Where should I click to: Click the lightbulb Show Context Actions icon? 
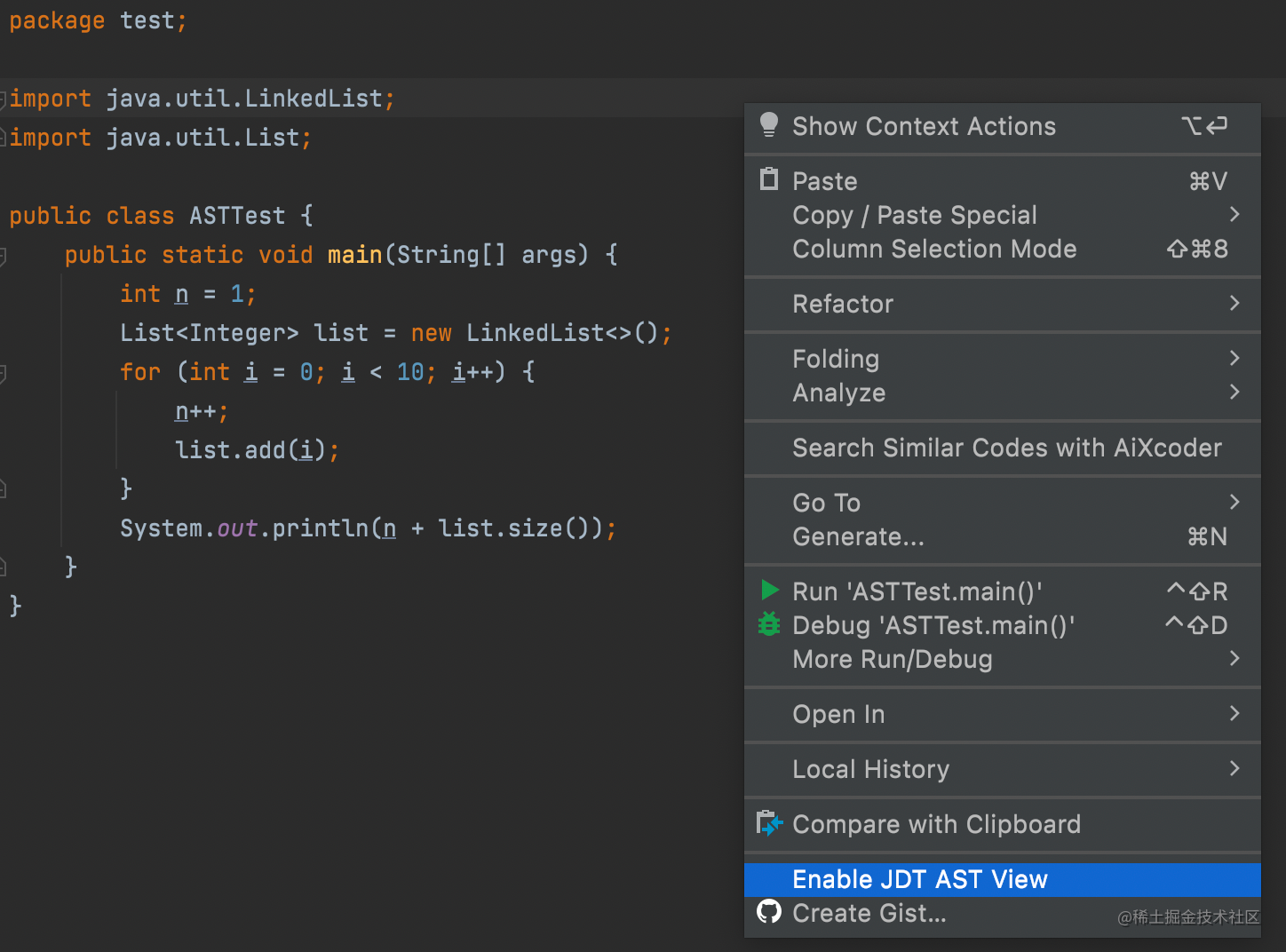coord(769,125)
